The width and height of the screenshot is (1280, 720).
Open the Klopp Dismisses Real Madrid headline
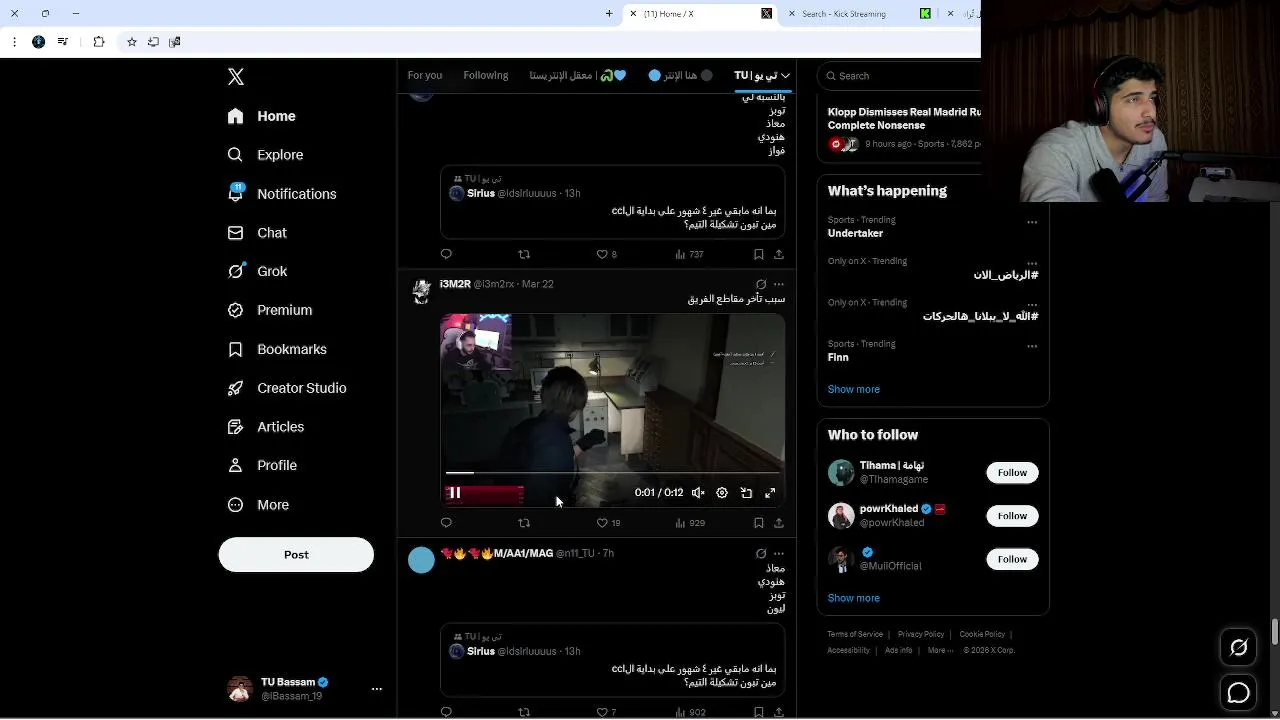(x=904, y=119)
